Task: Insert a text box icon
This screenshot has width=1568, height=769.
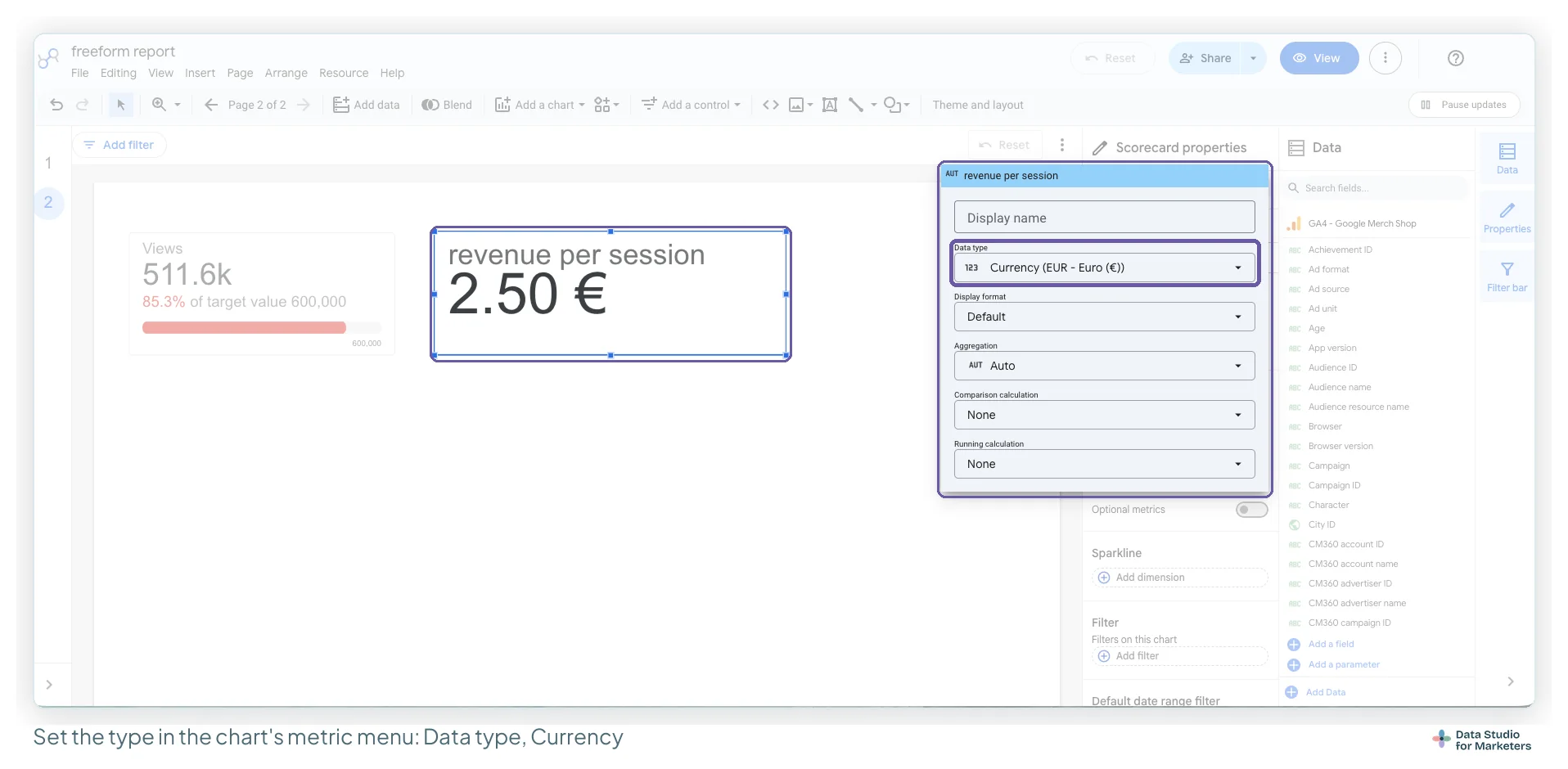Action: (x=830, y=105)
